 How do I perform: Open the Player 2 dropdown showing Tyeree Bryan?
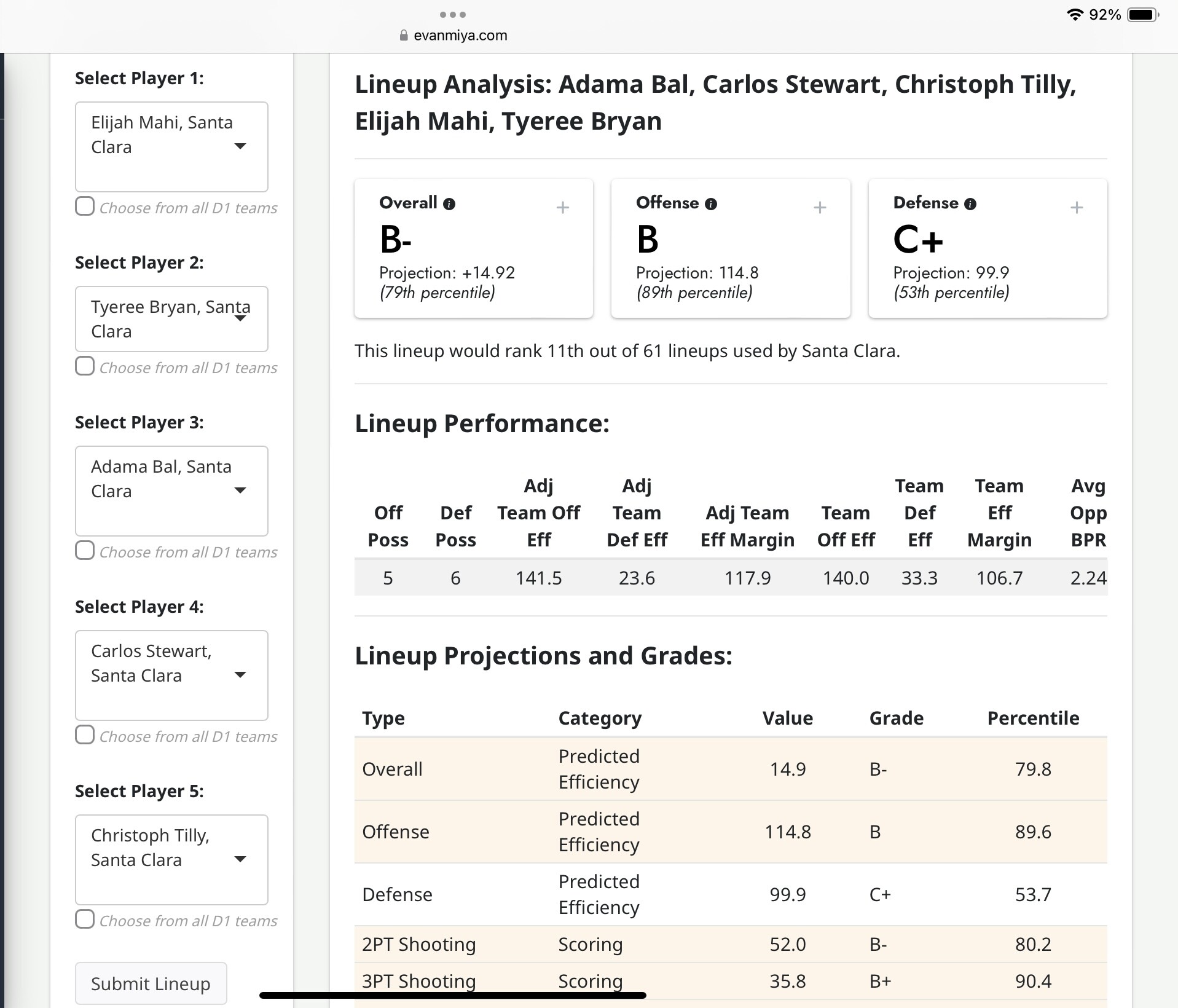click(x=171, y=318)
